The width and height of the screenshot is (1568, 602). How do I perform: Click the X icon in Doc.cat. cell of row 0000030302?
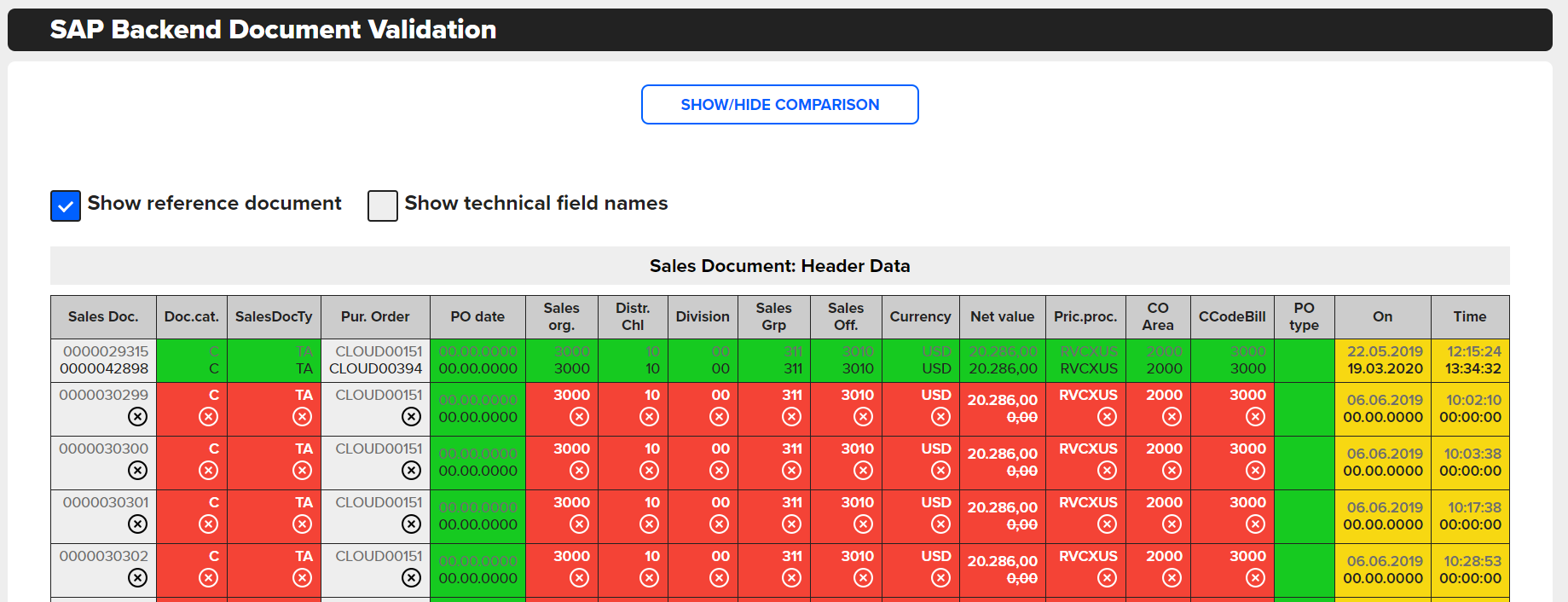click(208, 577)
